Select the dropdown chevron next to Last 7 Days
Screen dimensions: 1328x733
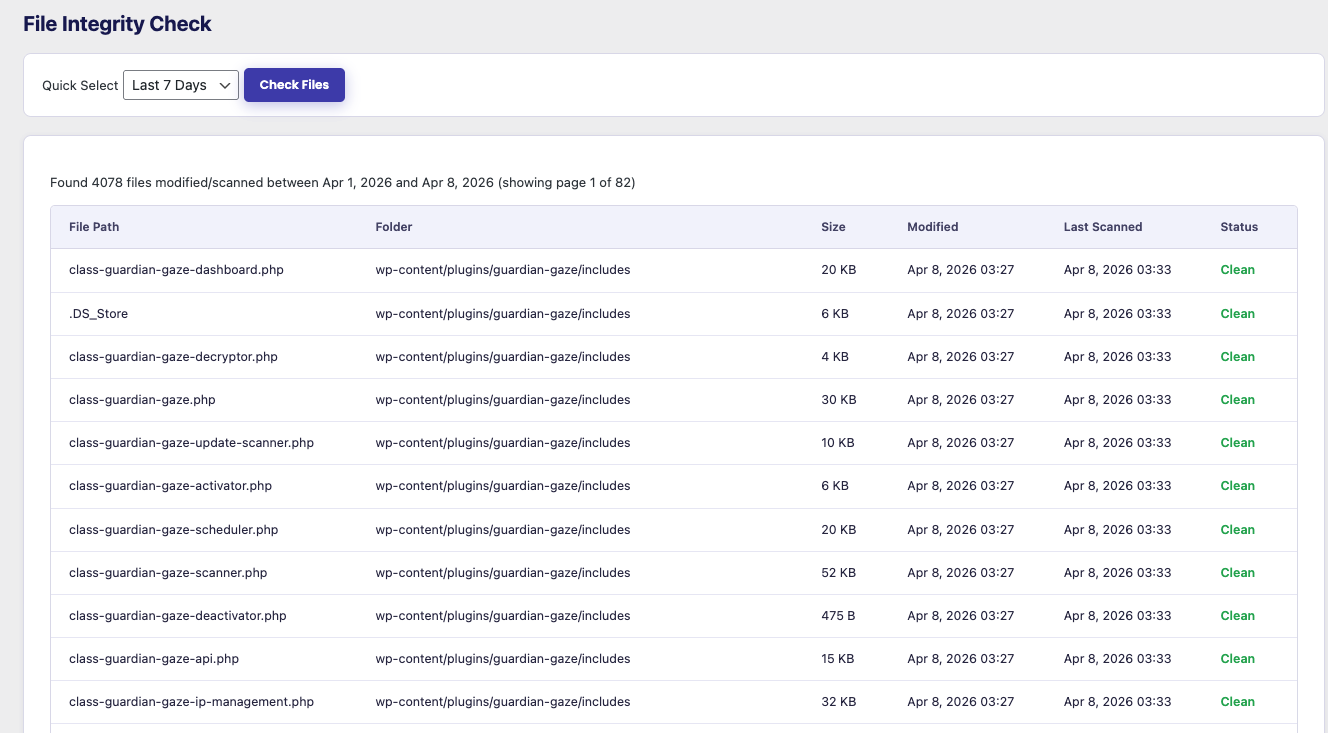tap(225, 85)
